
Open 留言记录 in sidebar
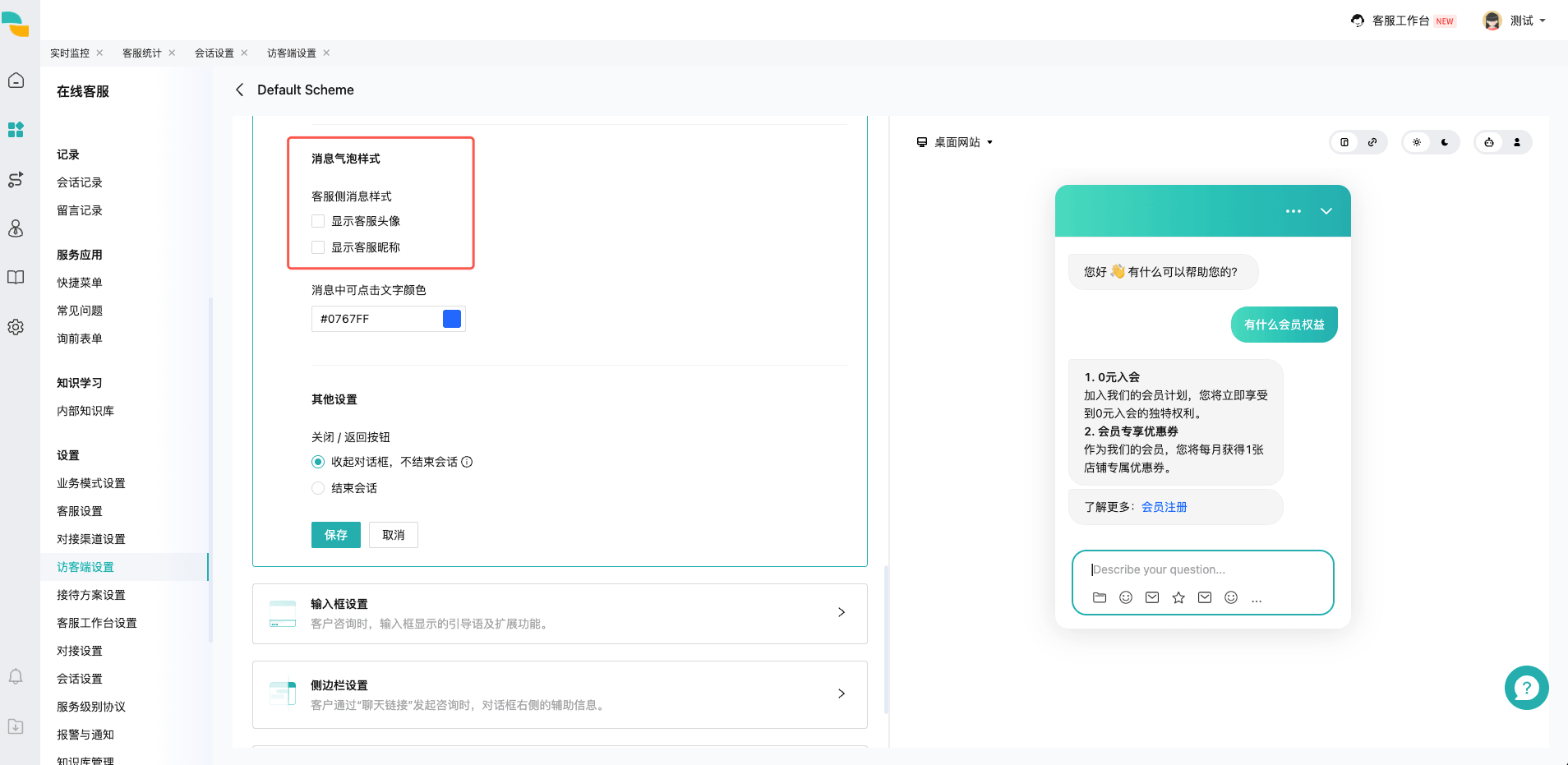pyautogui.click(x=80, y=210)
